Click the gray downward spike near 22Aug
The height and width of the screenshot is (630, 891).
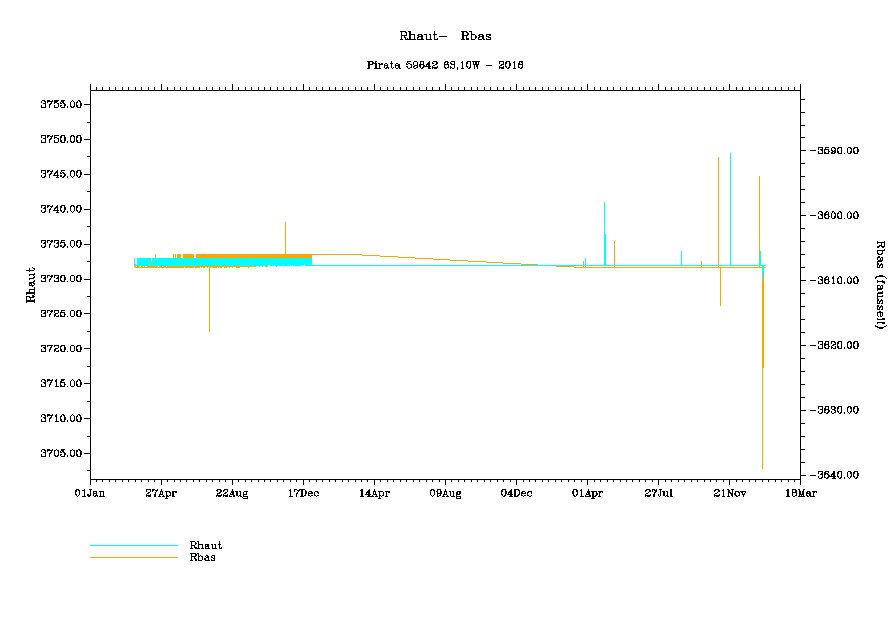[x=209, y=305]
